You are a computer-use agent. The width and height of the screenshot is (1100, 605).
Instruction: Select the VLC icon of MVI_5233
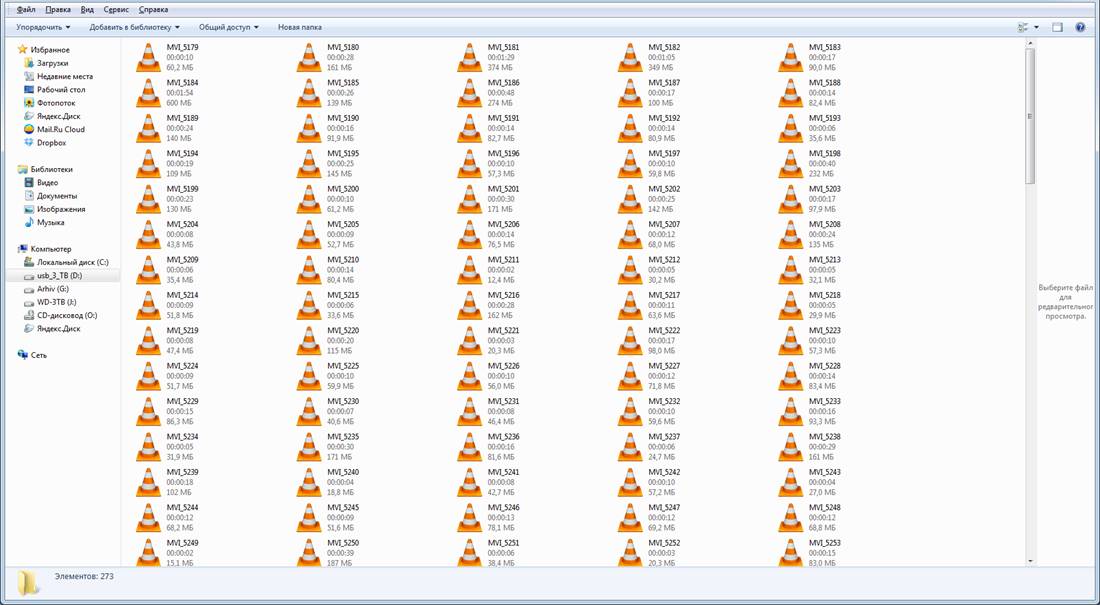[x=791, y=412]
